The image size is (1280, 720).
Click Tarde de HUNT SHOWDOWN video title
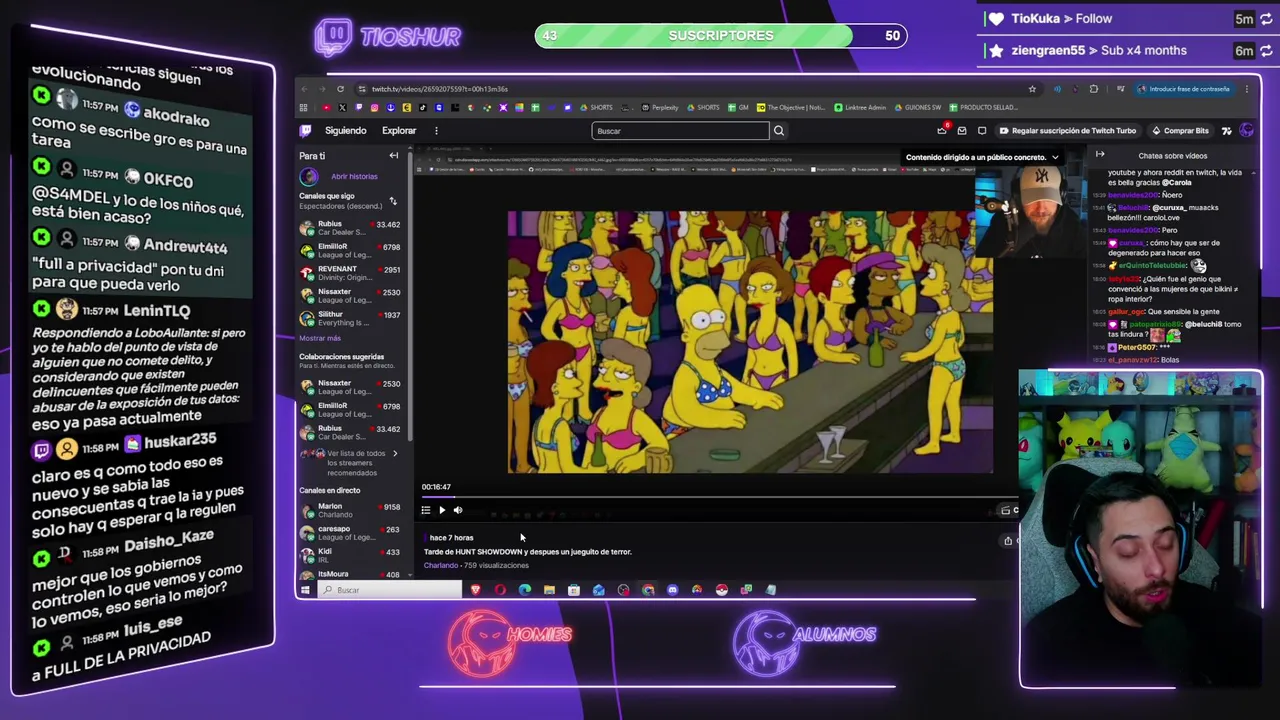pos(528,552)
